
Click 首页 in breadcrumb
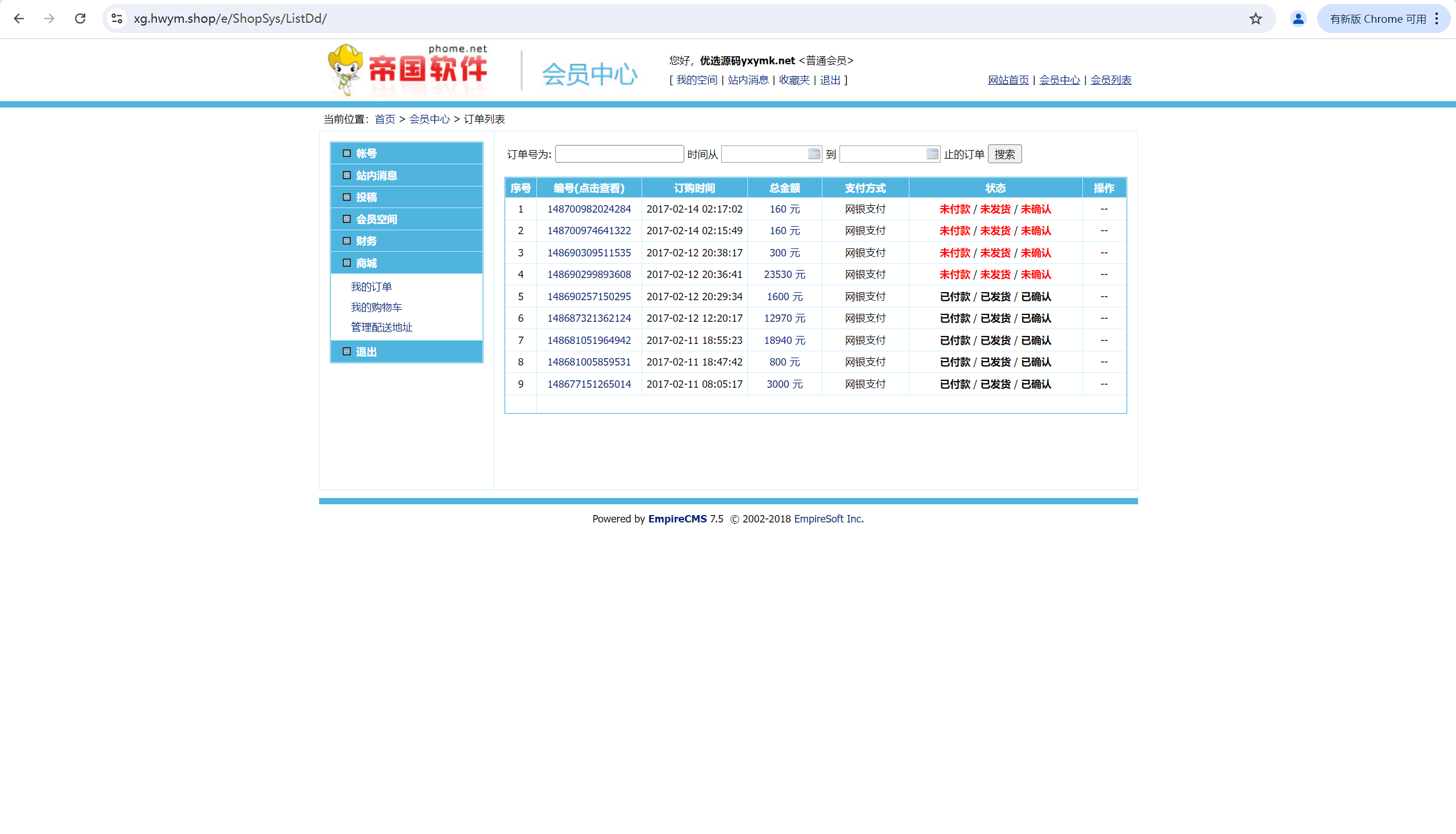[x=384, y=119]
